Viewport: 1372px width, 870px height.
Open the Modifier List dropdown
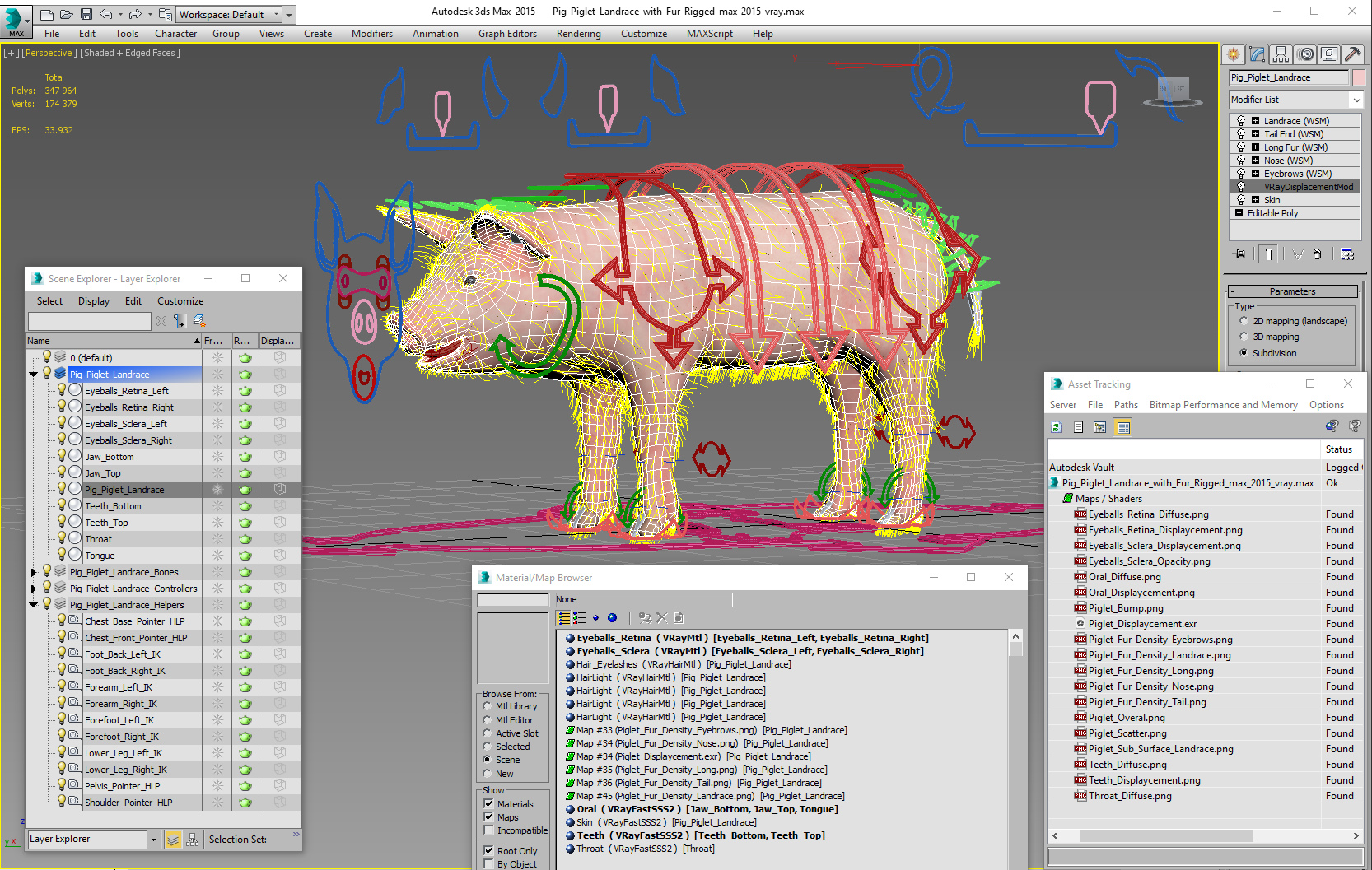pyautogui.click(x=1357, y=100)
